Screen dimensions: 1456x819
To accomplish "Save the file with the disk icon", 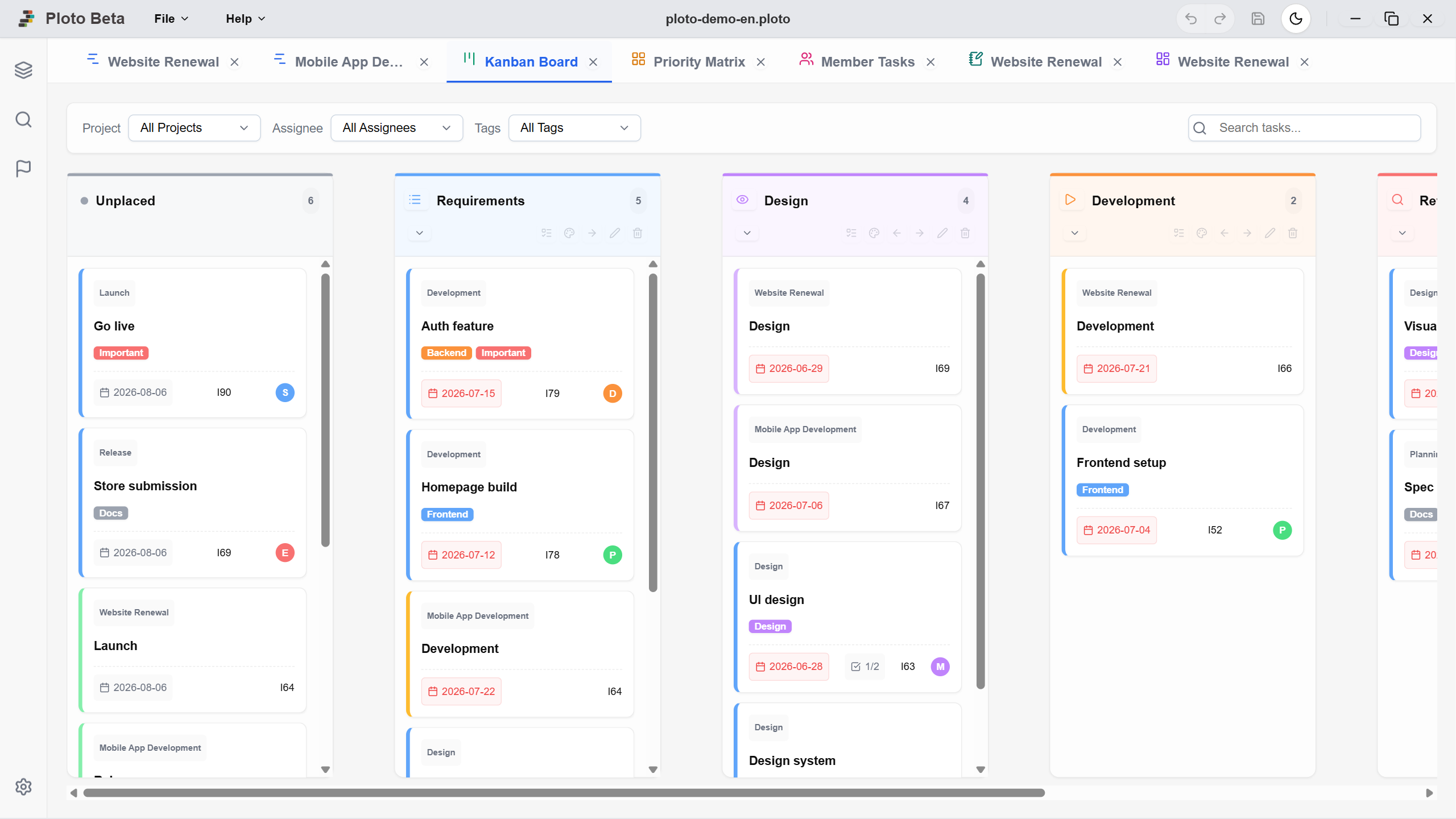I will tap(1258, 19).
